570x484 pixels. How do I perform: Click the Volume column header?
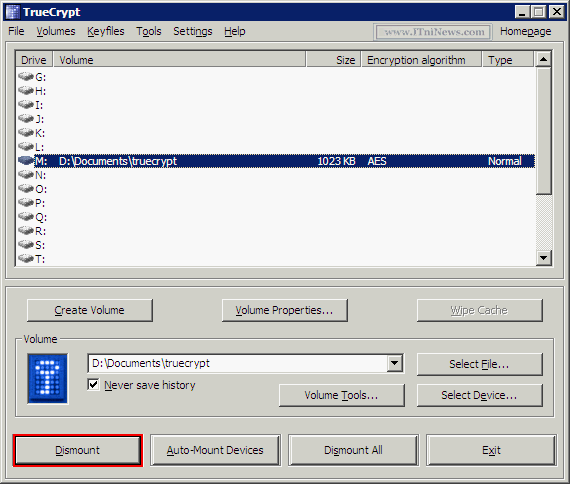[x=180, y=60]
